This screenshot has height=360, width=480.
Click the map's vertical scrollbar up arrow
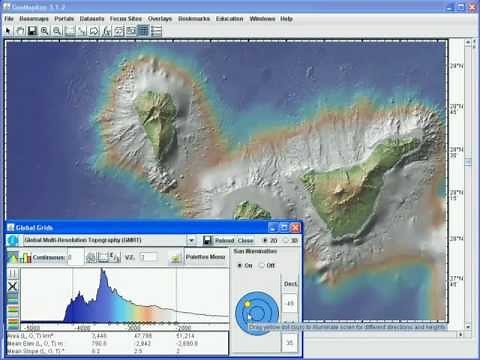point(468,42)
